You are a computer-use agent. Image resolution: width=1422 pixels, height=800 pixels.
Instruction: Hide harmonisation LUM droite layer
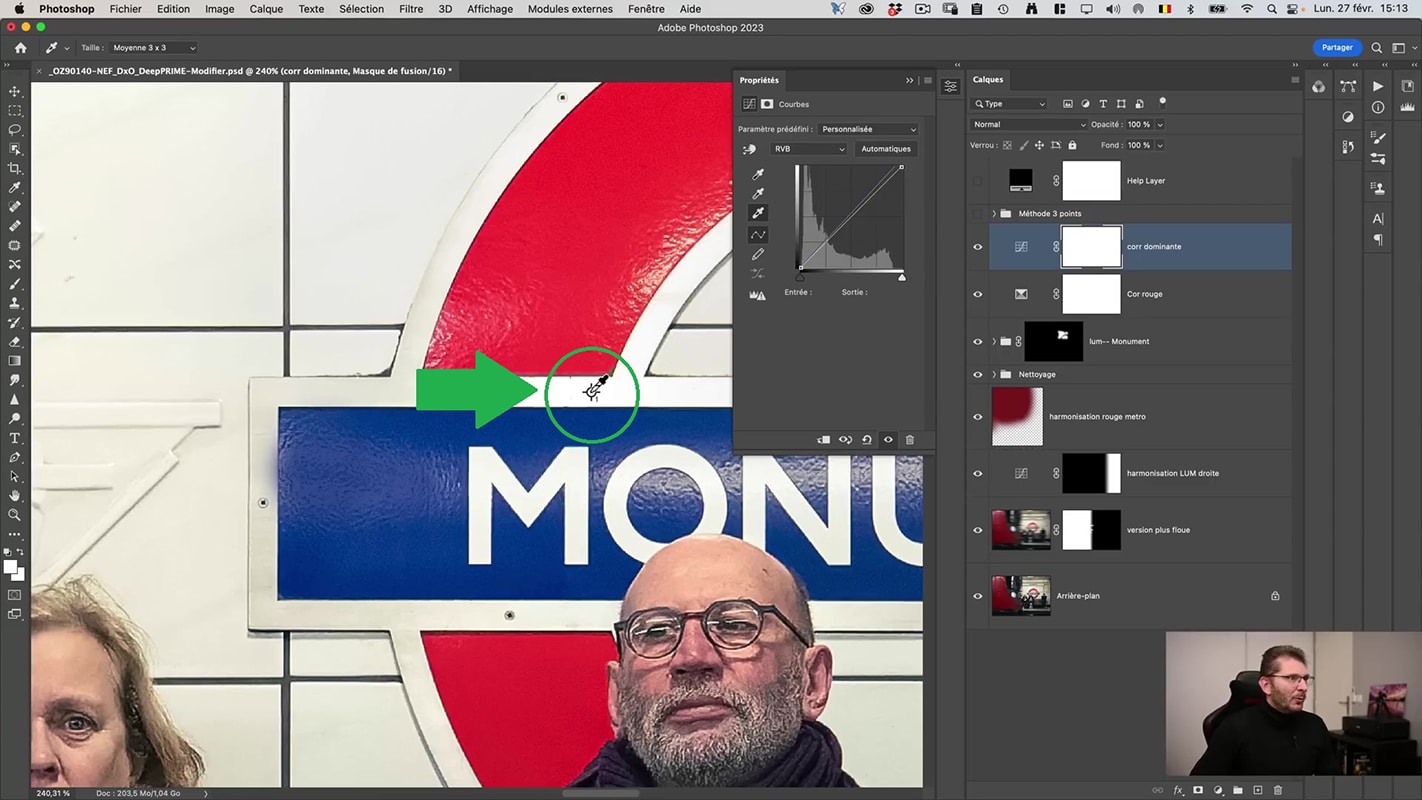pos(978,474)
